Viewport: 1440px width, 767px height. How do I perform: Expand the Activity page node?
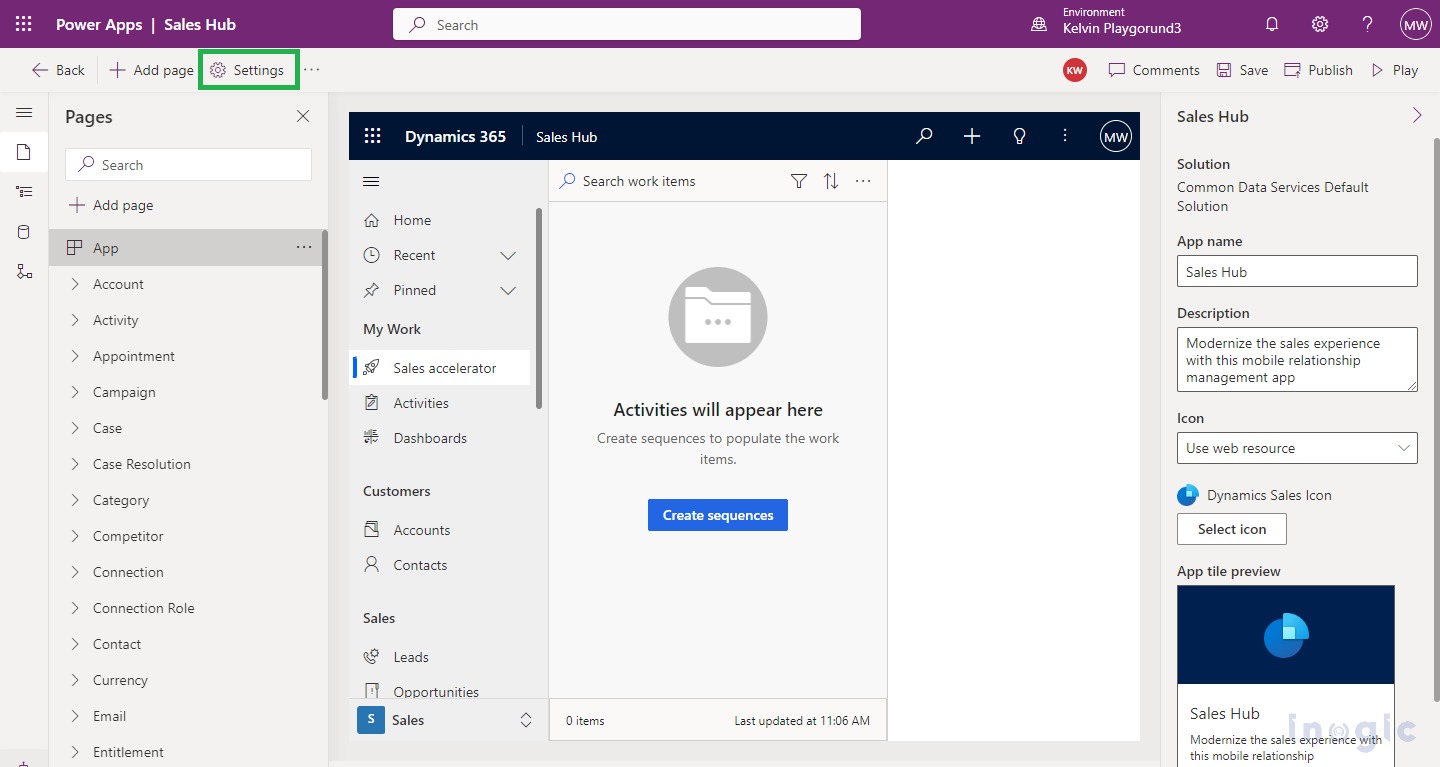point(75,320)
